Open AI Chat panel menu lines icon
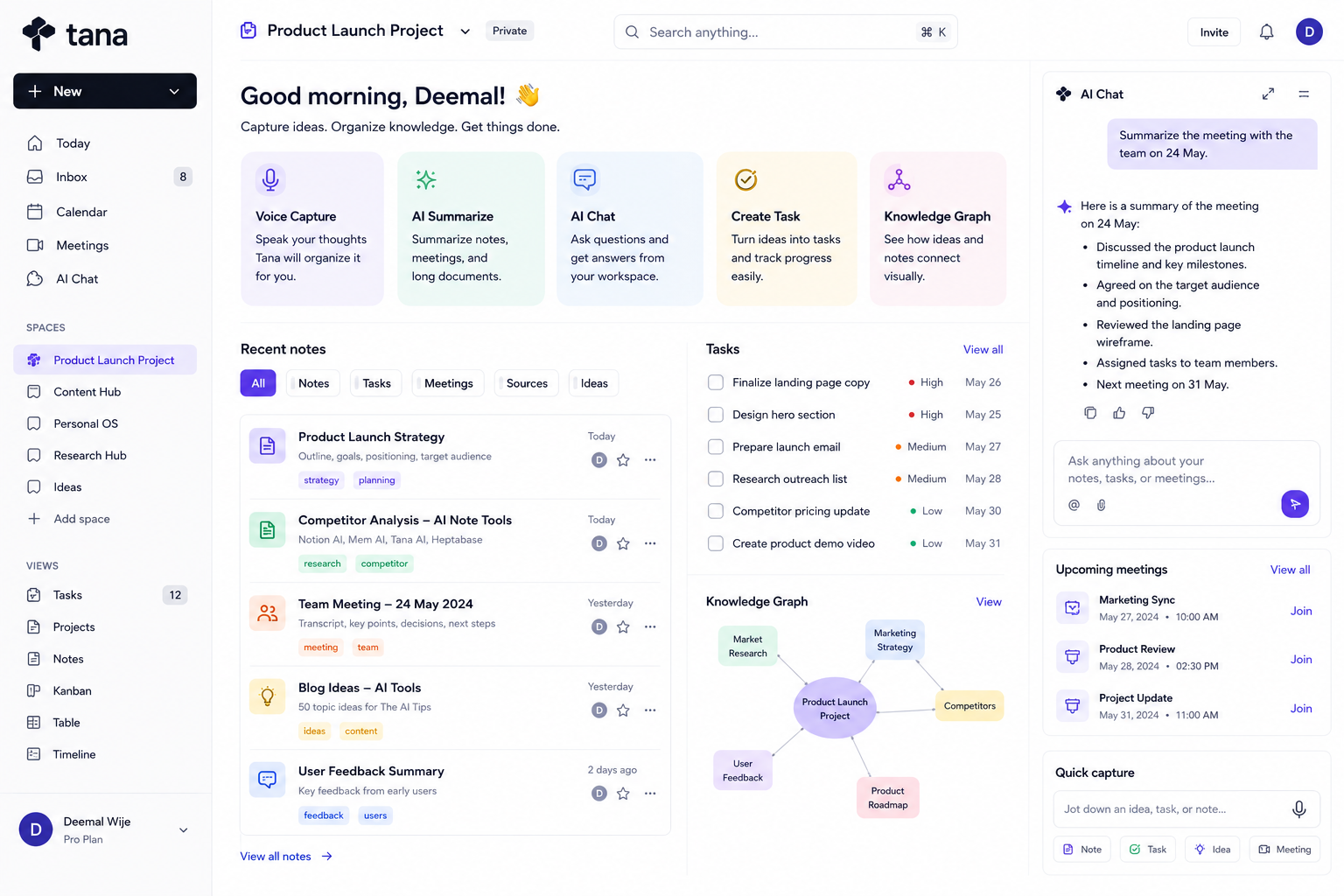The image size is (1344, 896). click(1304, 94)
